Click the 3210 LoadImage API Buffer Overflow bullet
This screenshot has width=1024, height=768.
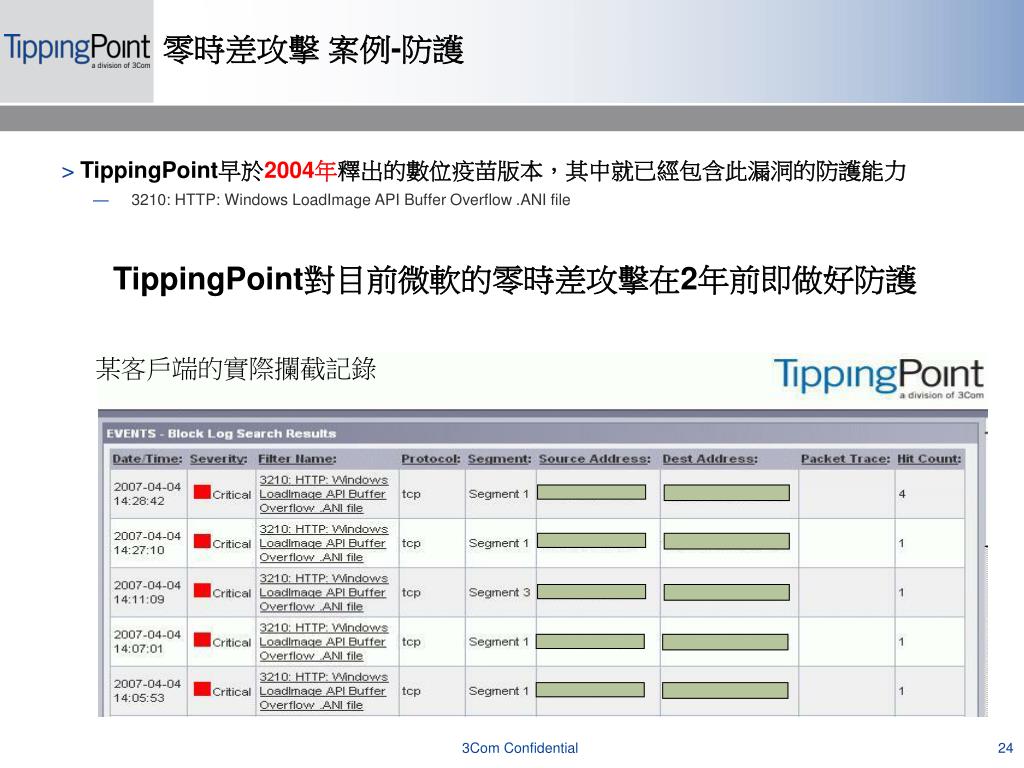tap(351, 200)
